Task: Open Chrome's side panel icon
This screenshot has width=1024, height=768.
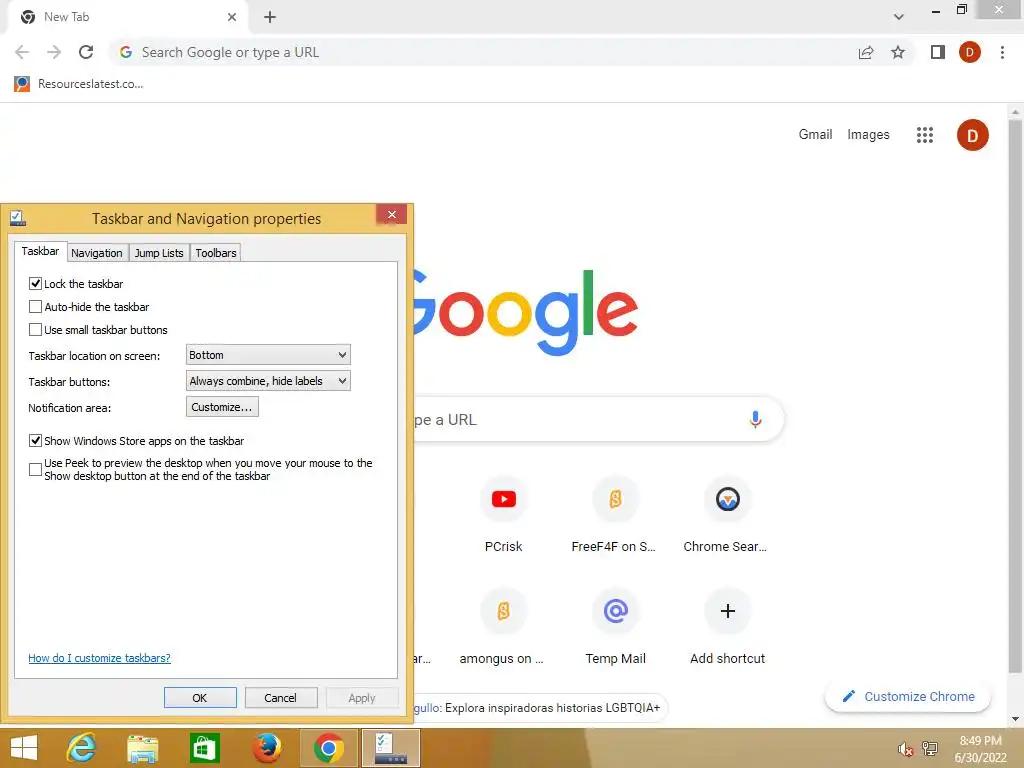Action: [x=938, y=52]
